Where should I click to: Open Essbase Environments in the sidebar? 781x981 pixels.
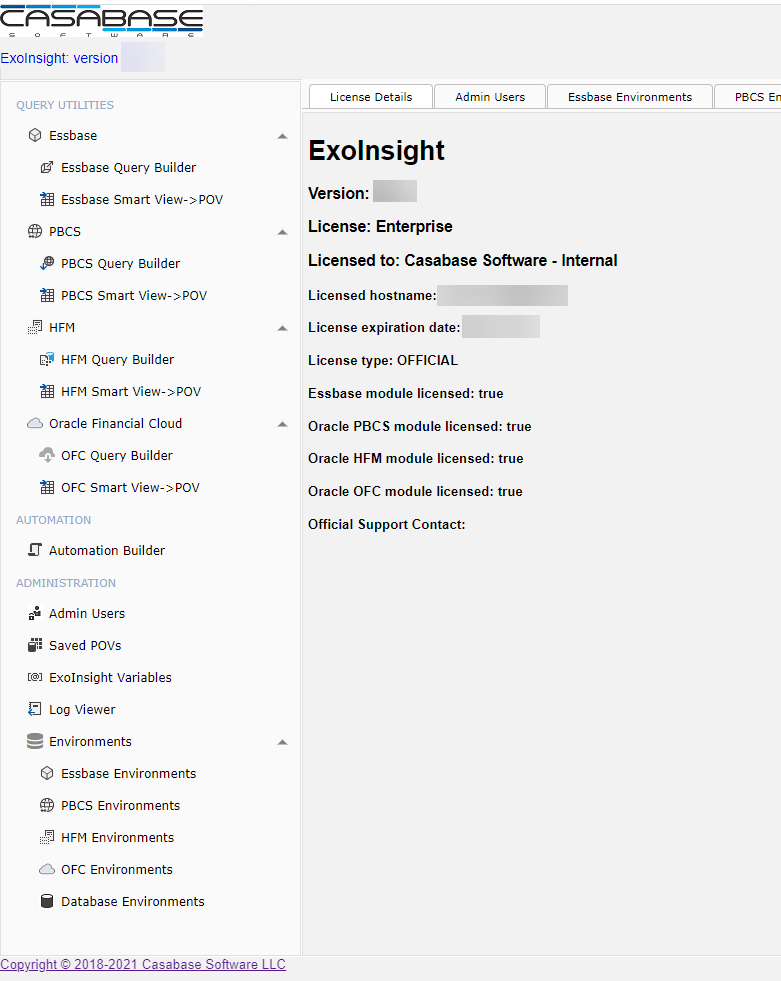coord(128,773)
